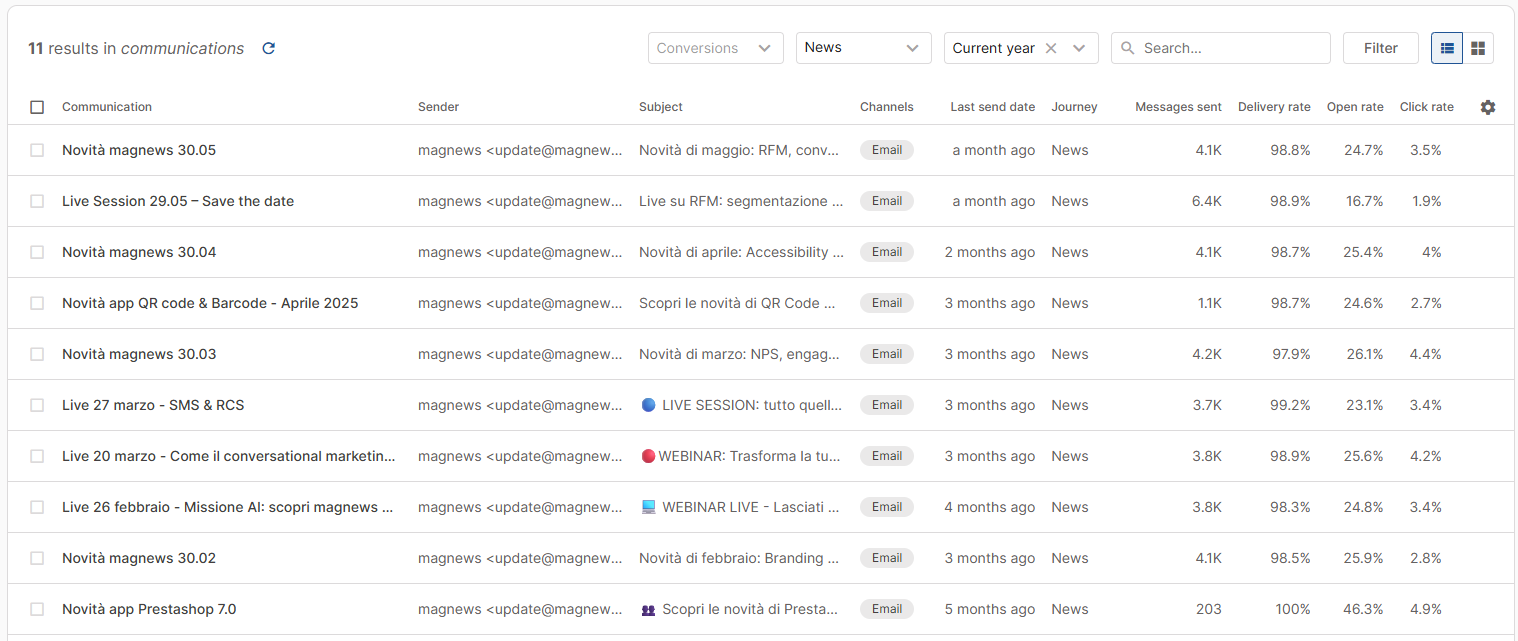The image size is (1518, 641).
Task: Check the Novità magnews 30.05 row
Action: pos(37,150)
